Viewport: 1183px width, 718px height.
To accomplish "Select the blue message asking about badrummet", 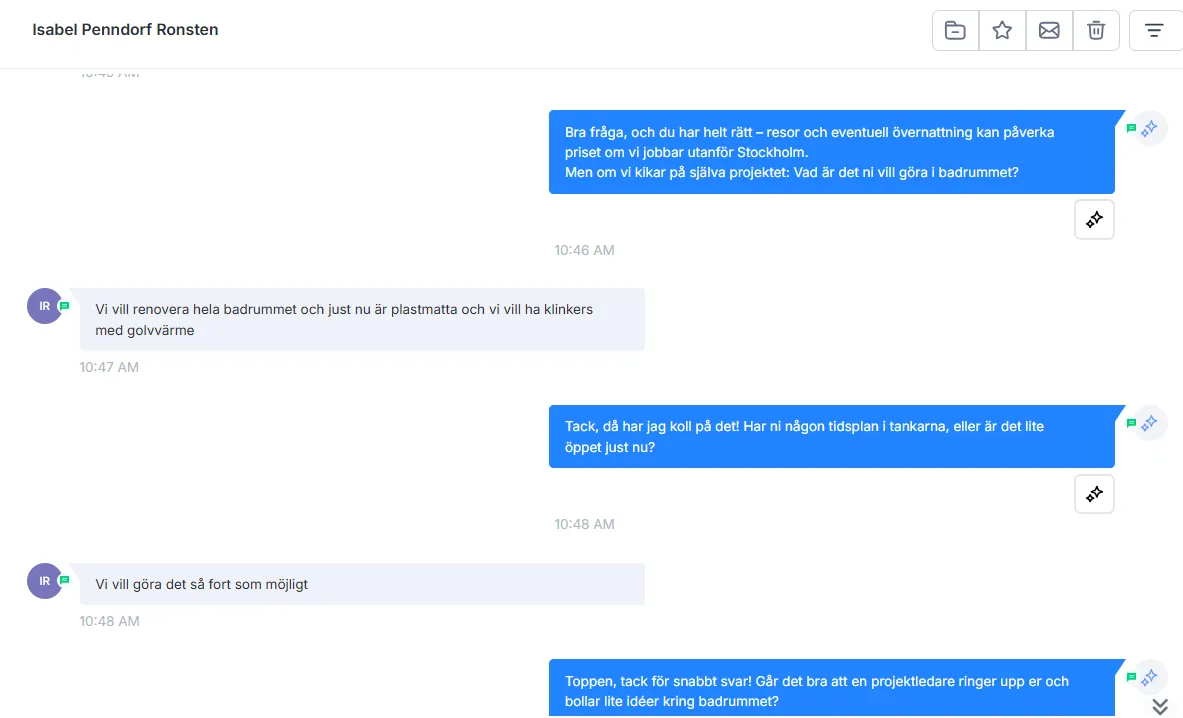I will point(831,152).
